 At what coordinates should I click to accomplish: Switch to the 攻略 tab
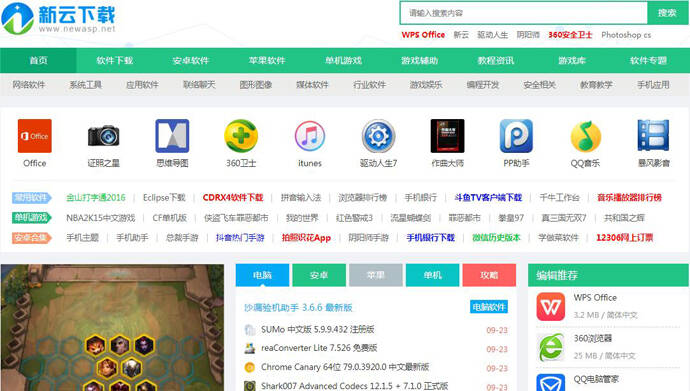(489, 275)
